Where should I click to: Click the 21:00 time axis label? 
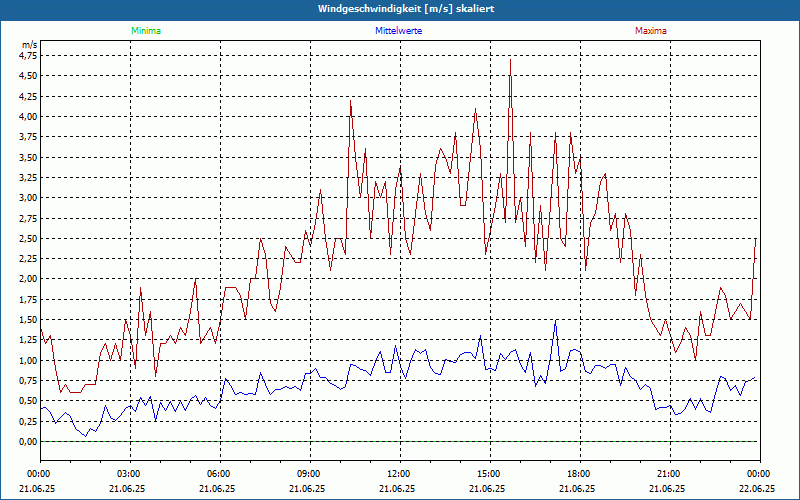[x=670, y=474]
